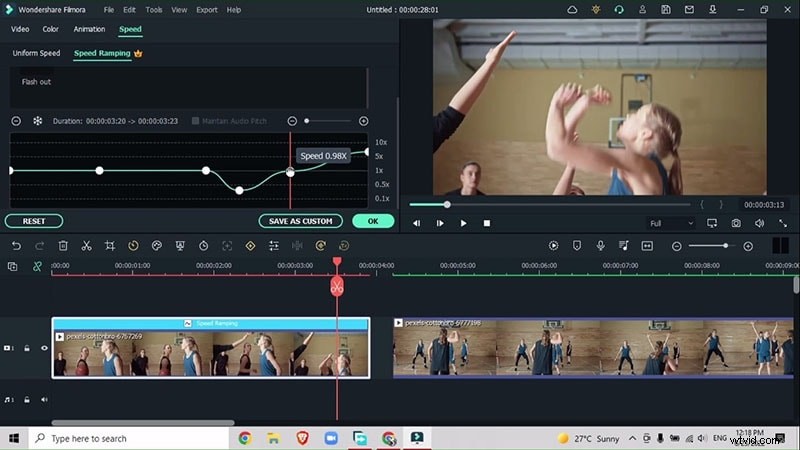Mute audio track 1 speaker
Viewport: 800px width, 450px height.
point(44,400)
